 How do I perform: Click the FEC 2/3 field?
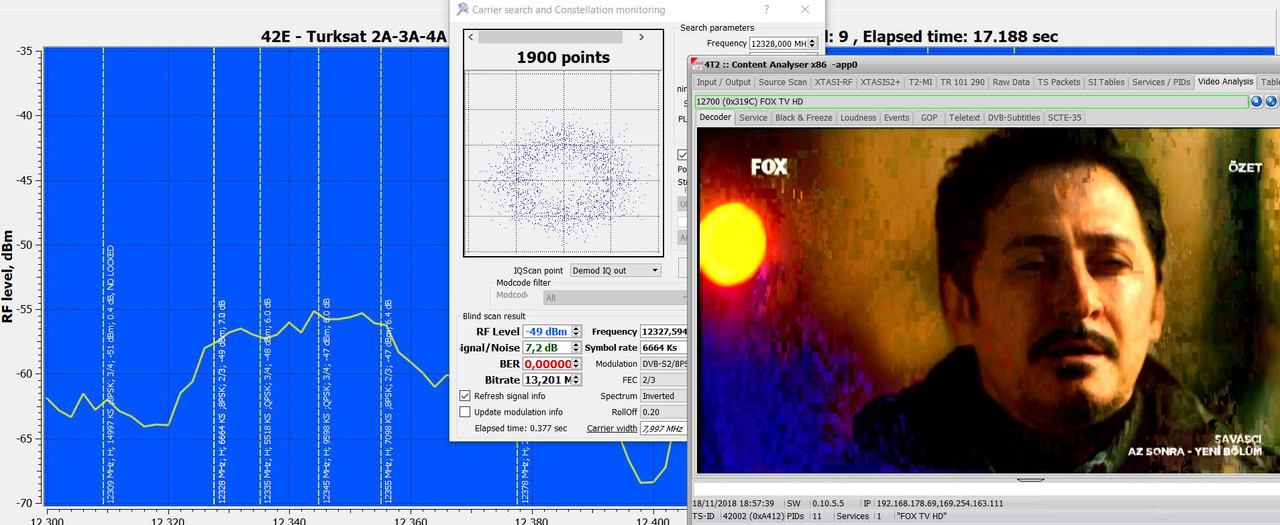coord(662,380)
